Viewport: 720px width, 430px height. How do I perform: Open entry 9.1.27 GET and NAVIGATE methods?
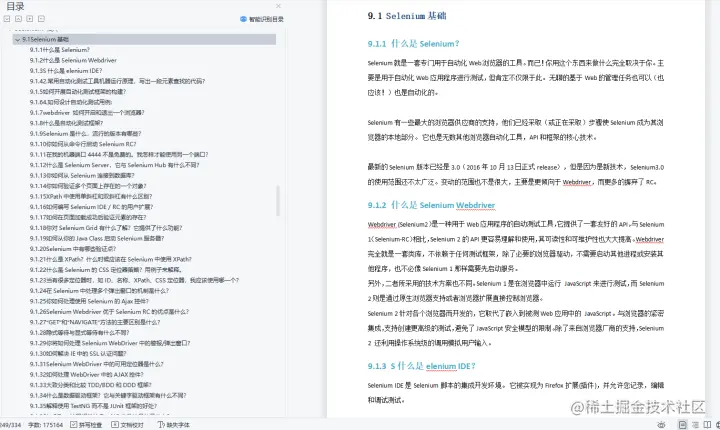(x=95, y=322)
